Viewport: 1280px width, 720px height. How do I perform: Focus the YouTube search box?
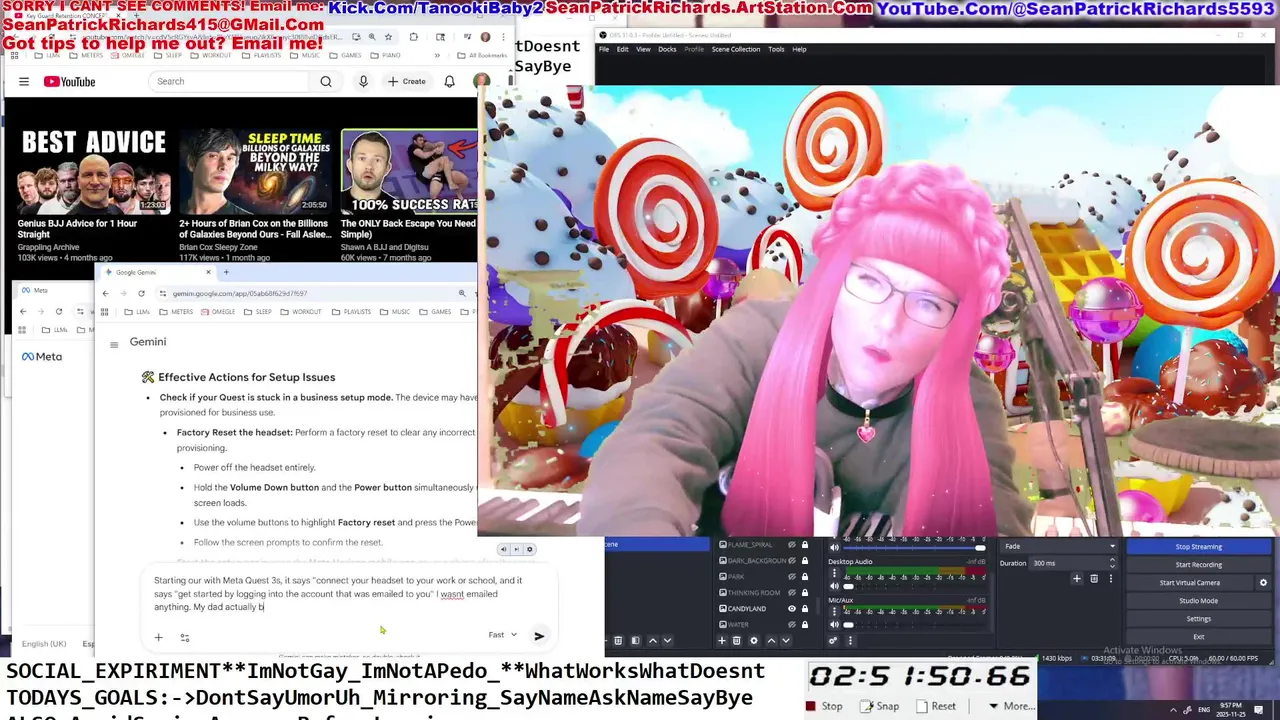[230, 82]
